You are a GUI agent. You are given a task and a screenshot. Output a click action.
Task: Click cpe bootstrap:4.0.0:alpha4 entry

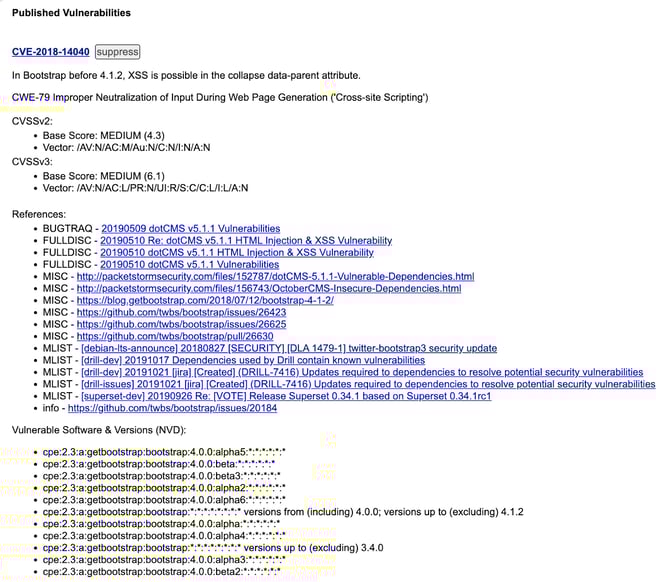point(164,536)
